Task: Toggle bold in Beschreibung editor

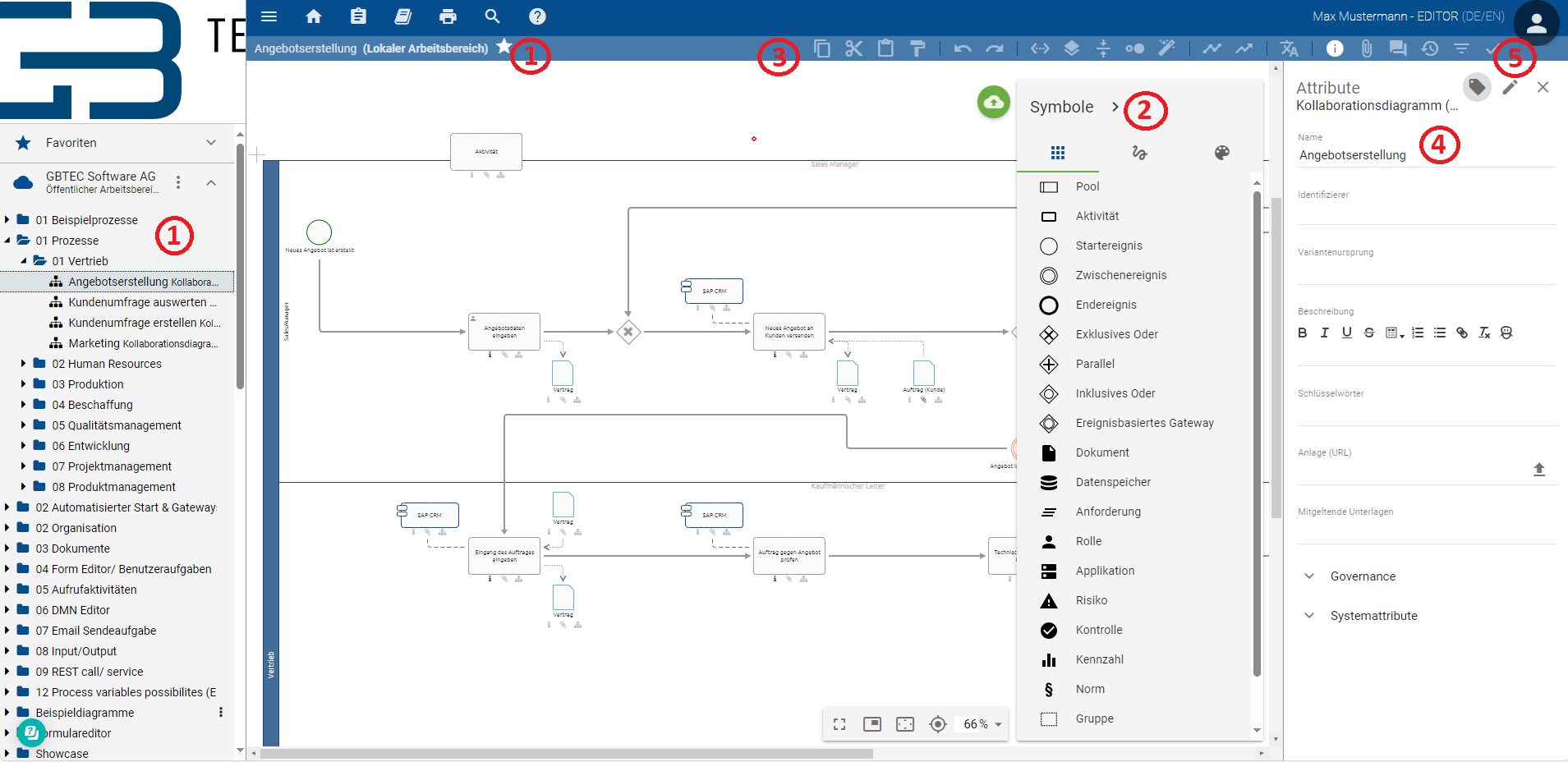Action: pos(1302,333)
